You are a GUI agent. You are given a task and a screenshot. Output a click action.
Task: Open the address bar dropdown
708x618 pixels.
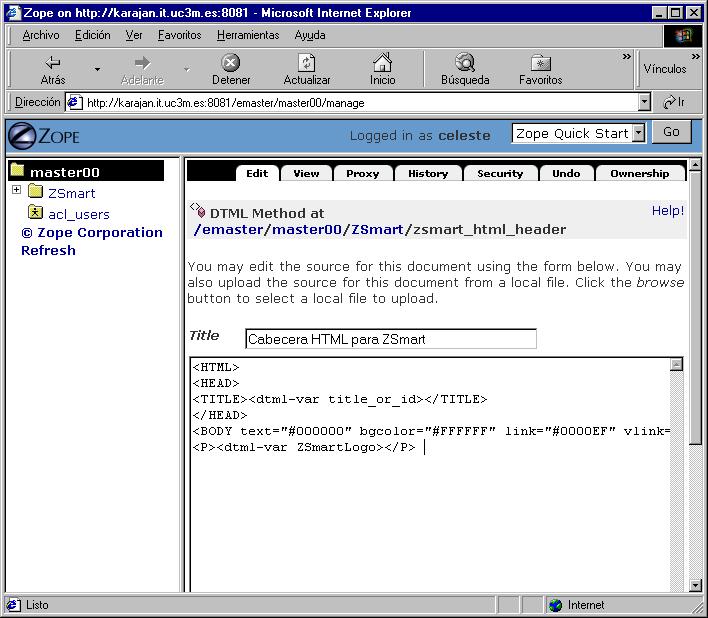pos(645,102)
